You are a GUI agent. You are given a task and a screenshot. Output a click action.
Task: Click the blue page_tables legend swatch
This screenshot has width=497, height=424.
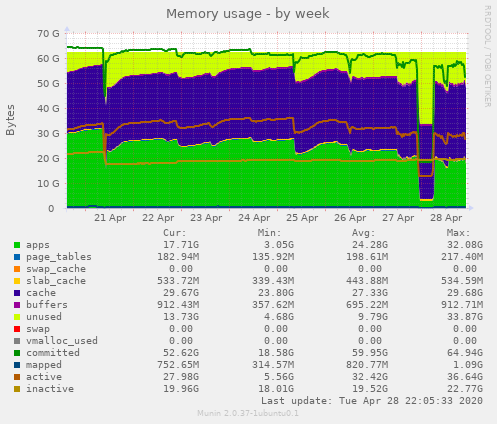(x=17, y=257)
